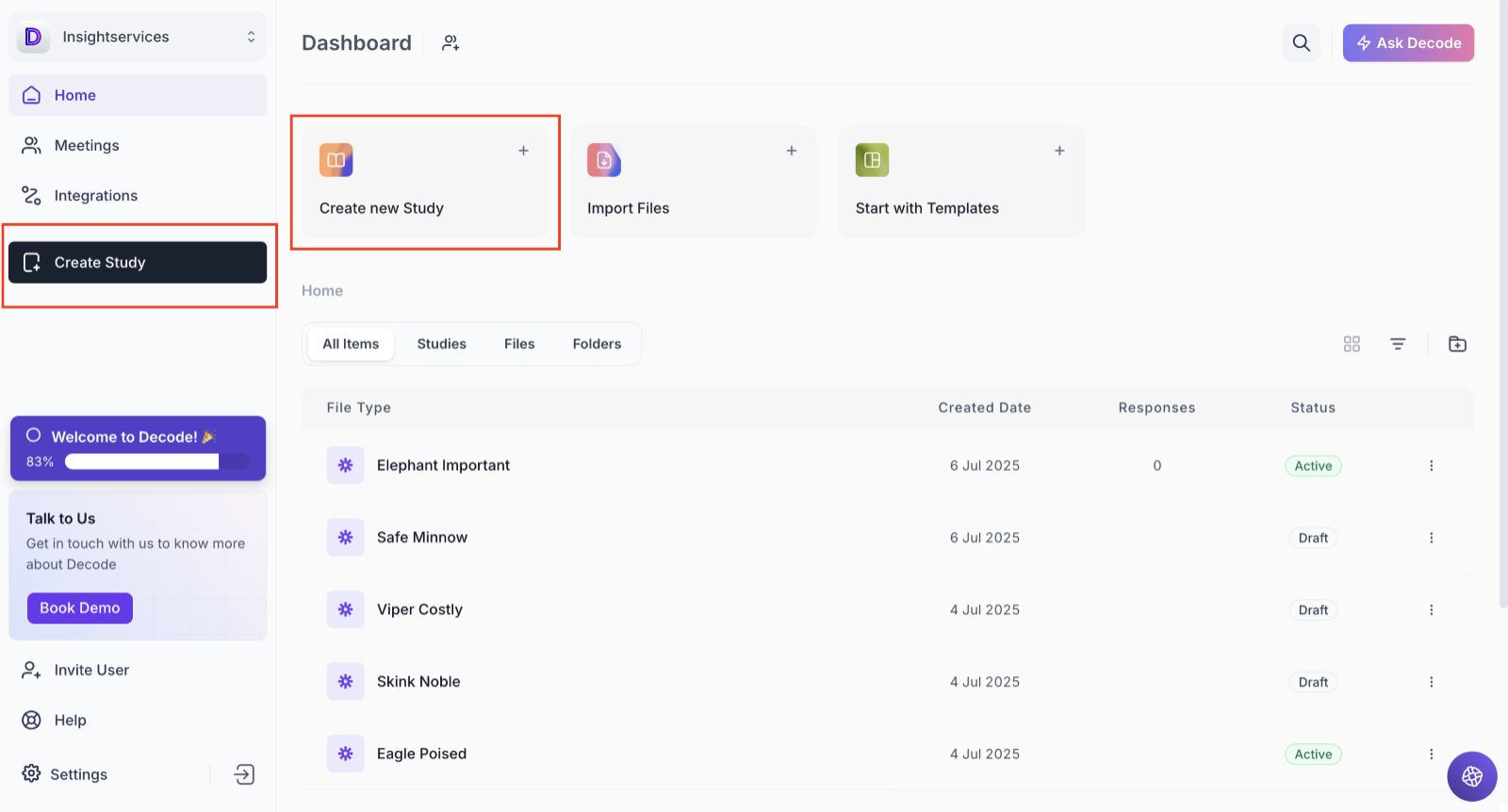Image resolution: width=1508 pixels, height=812 pixels.
Task: Click the Import Files card icon
Action: [604, 160]
